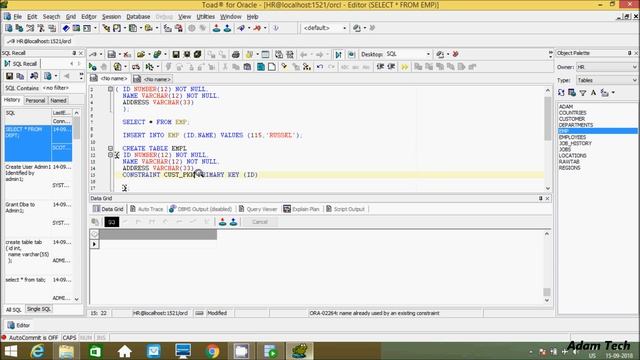The image size is (640, 360).
Task: Select the second <no name> editor tab
Action: [x=152, y=79]
